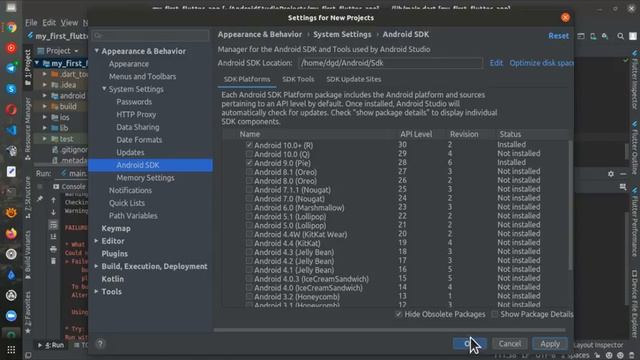Image resolution: width=640 pixels, height=360 pixels.
Task: Check Android 7.1.1 (Nougat) platform
Action: 249,190
